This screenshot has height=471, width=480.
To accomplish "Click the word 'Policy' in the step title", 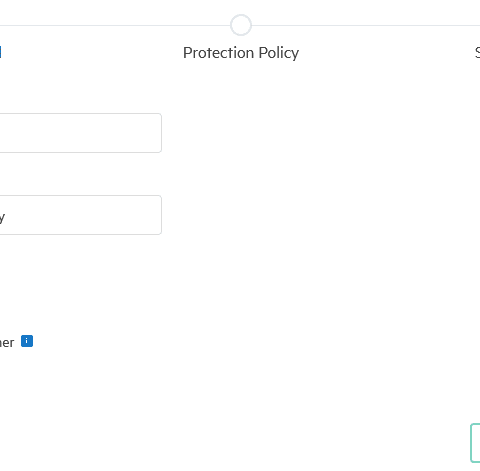I will point(279,53).
